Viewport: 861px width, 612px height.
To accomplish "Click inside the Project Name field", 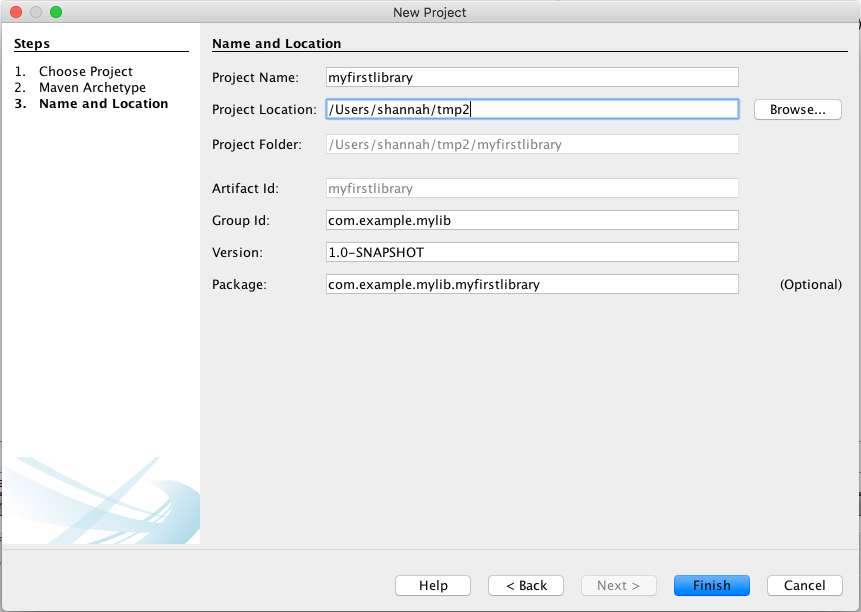I will tap(530, 77).
